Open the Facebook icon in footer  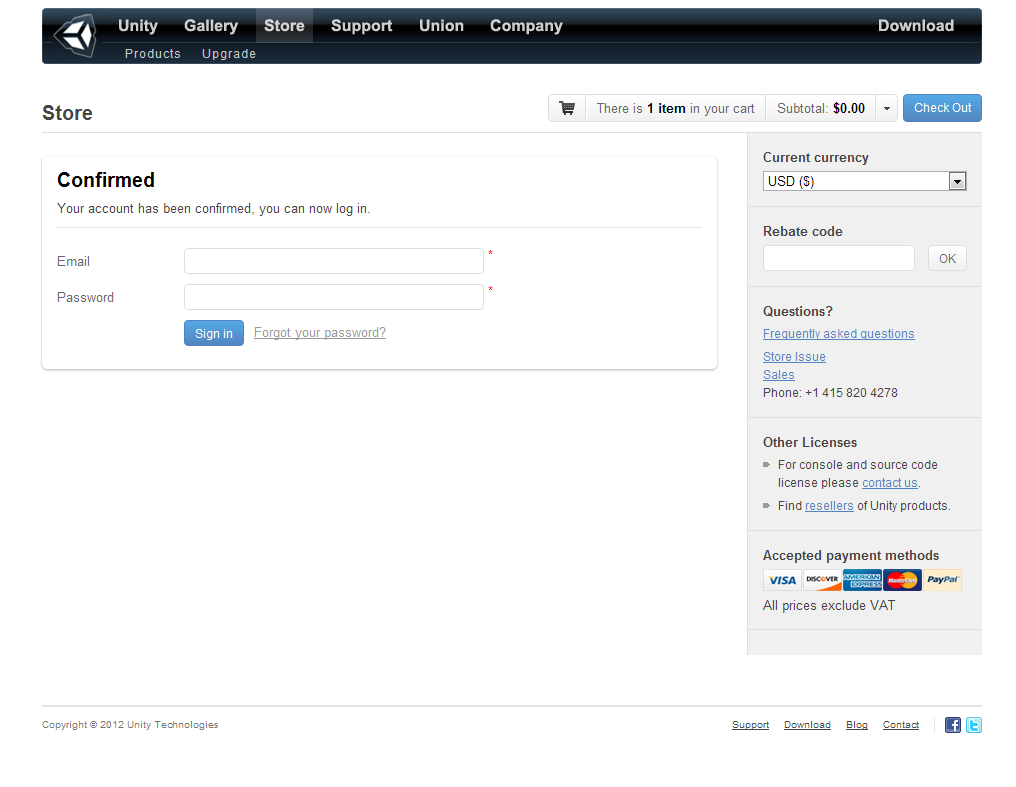(953, 725)
